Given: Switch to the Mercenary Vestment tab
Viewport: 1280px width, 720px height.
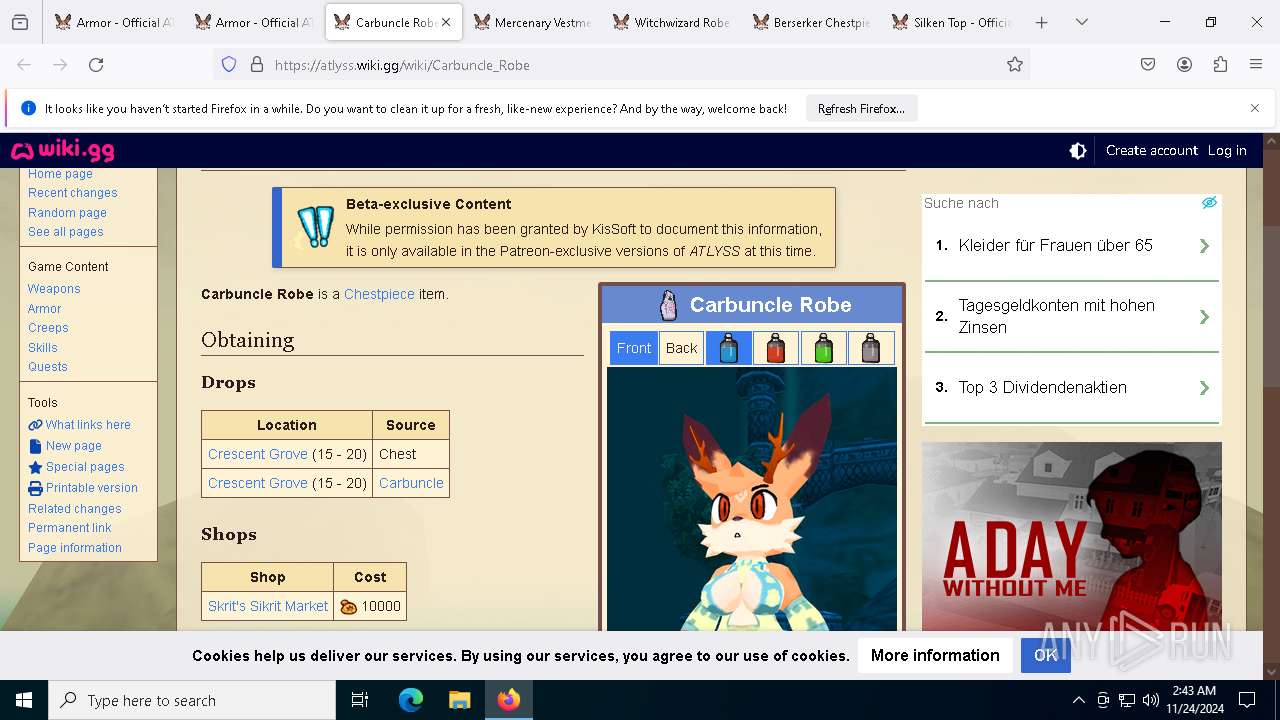Looking at the screenshot, I should (x=532, y=22).
